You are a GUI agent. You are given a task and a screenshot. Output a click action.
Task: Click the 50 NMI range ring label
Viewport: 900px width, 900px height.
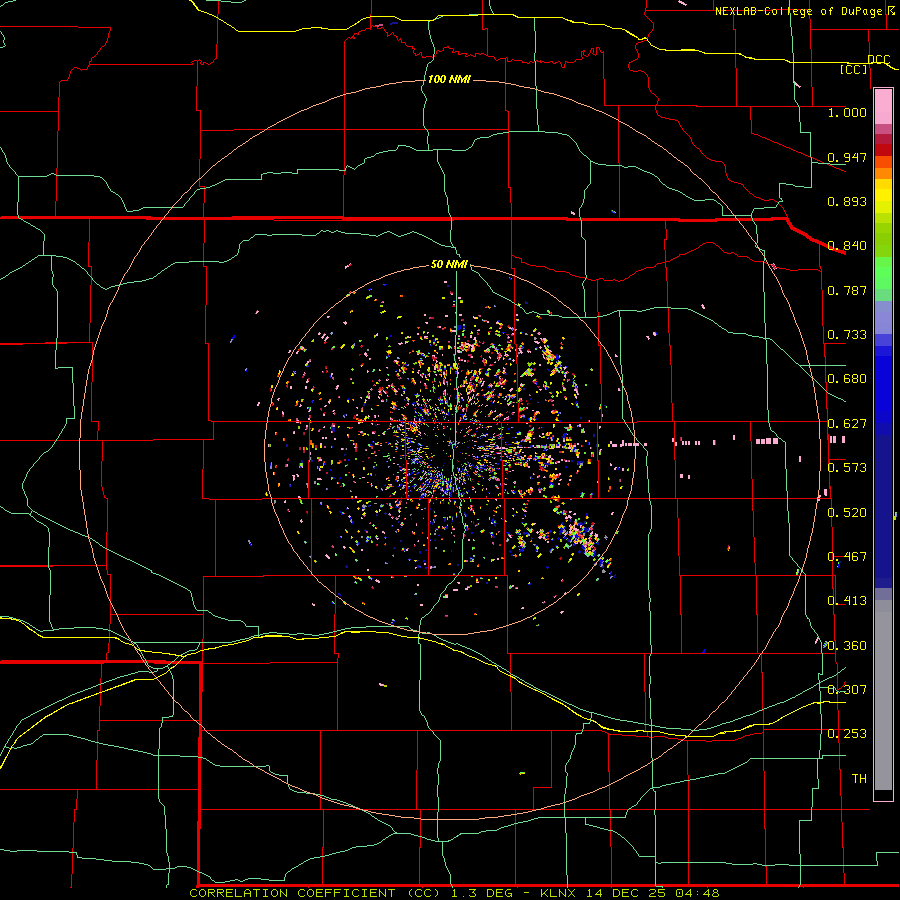point(449,264)
